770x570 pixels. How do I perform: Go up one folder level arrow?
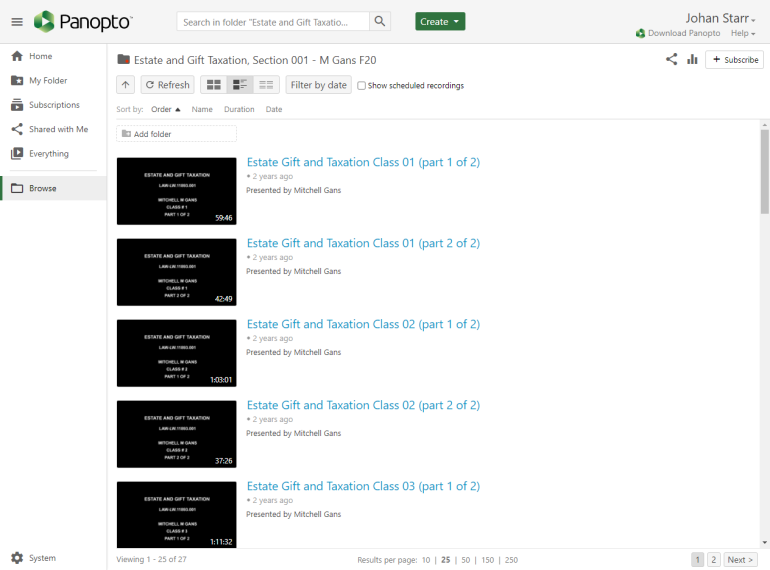125,85
